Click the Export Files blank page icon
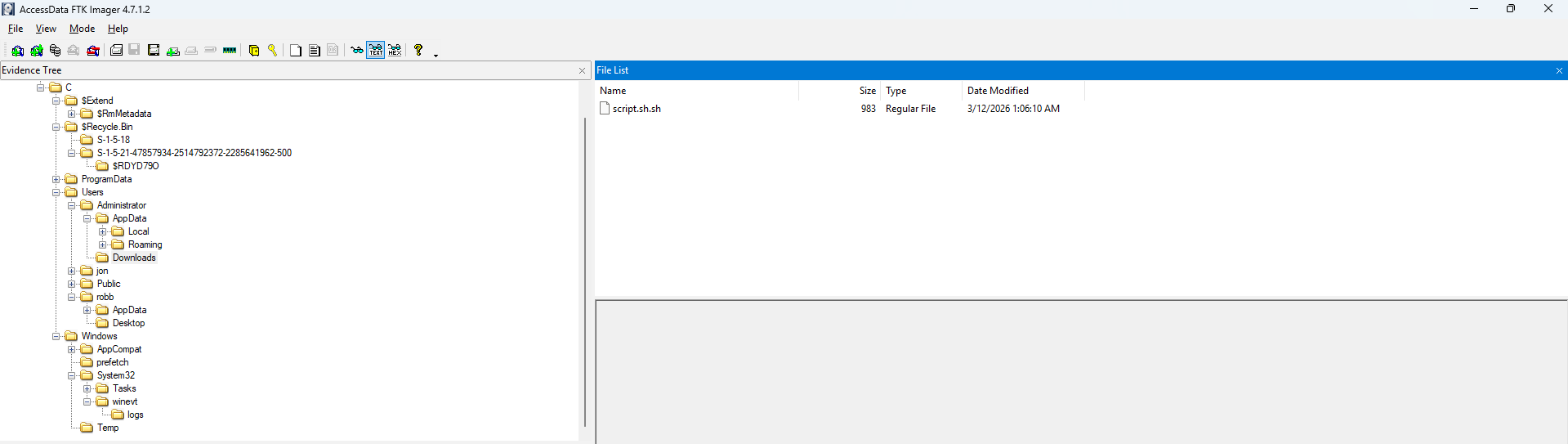Image resolution: width=1568 pixels, height=444 pixels. (x=296, y=51)
